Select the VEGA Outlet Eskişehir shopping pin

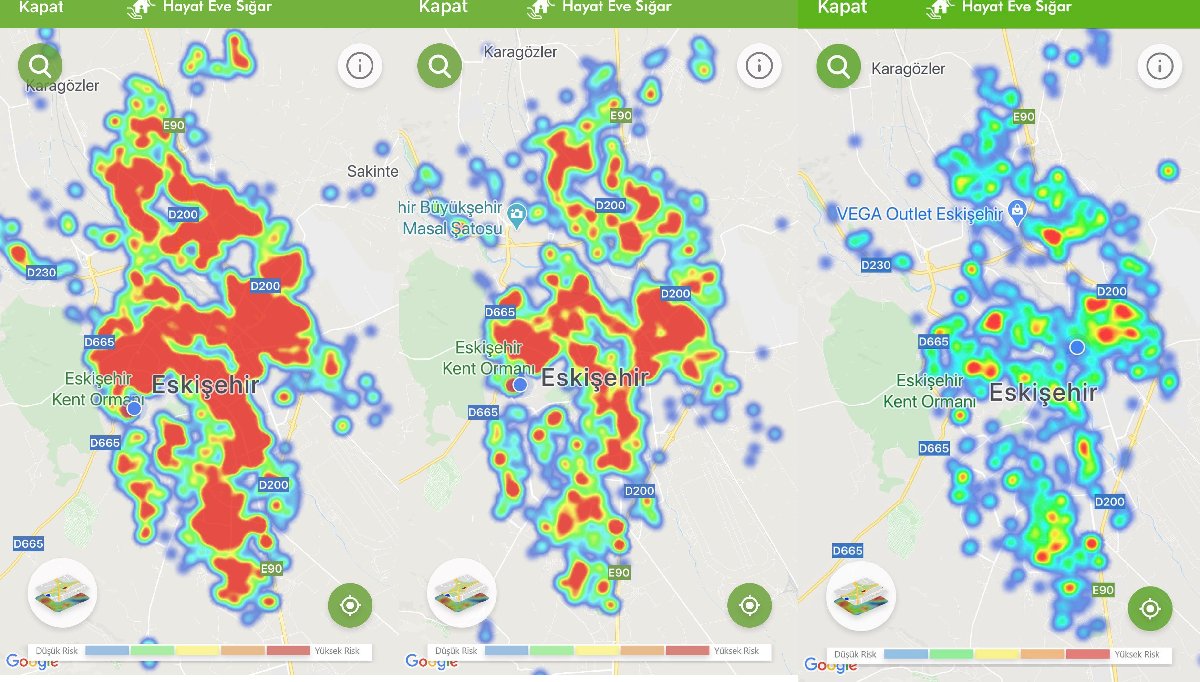(x=1017, y=212)
